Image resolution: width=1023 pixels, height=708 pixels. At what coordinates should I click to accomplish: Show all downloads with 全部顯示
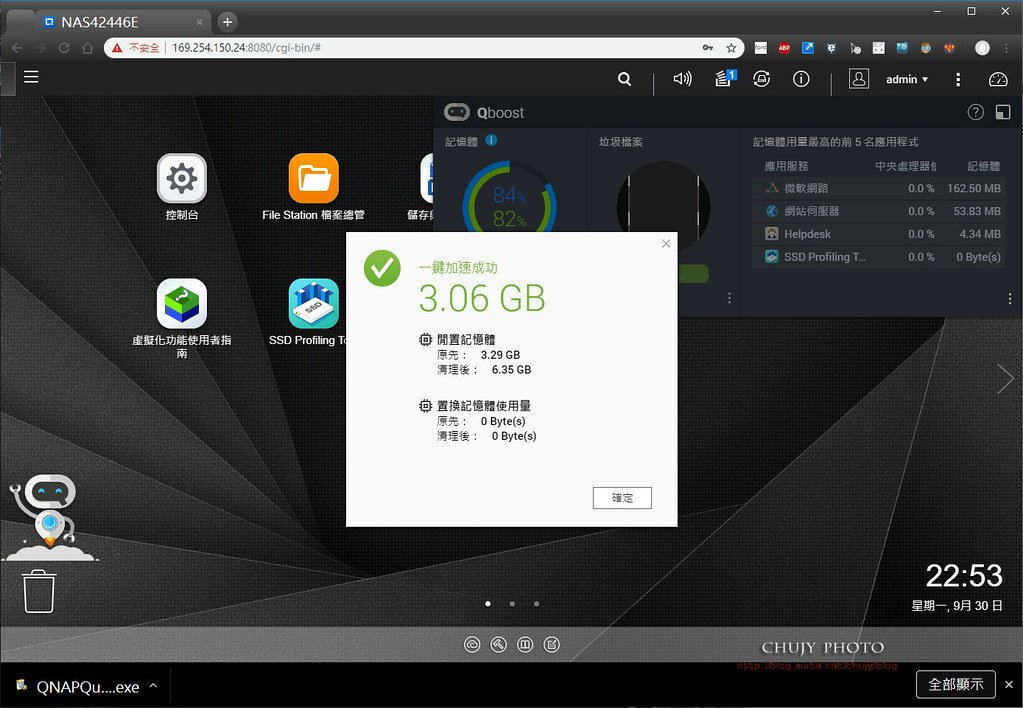[x=956, y=685]
